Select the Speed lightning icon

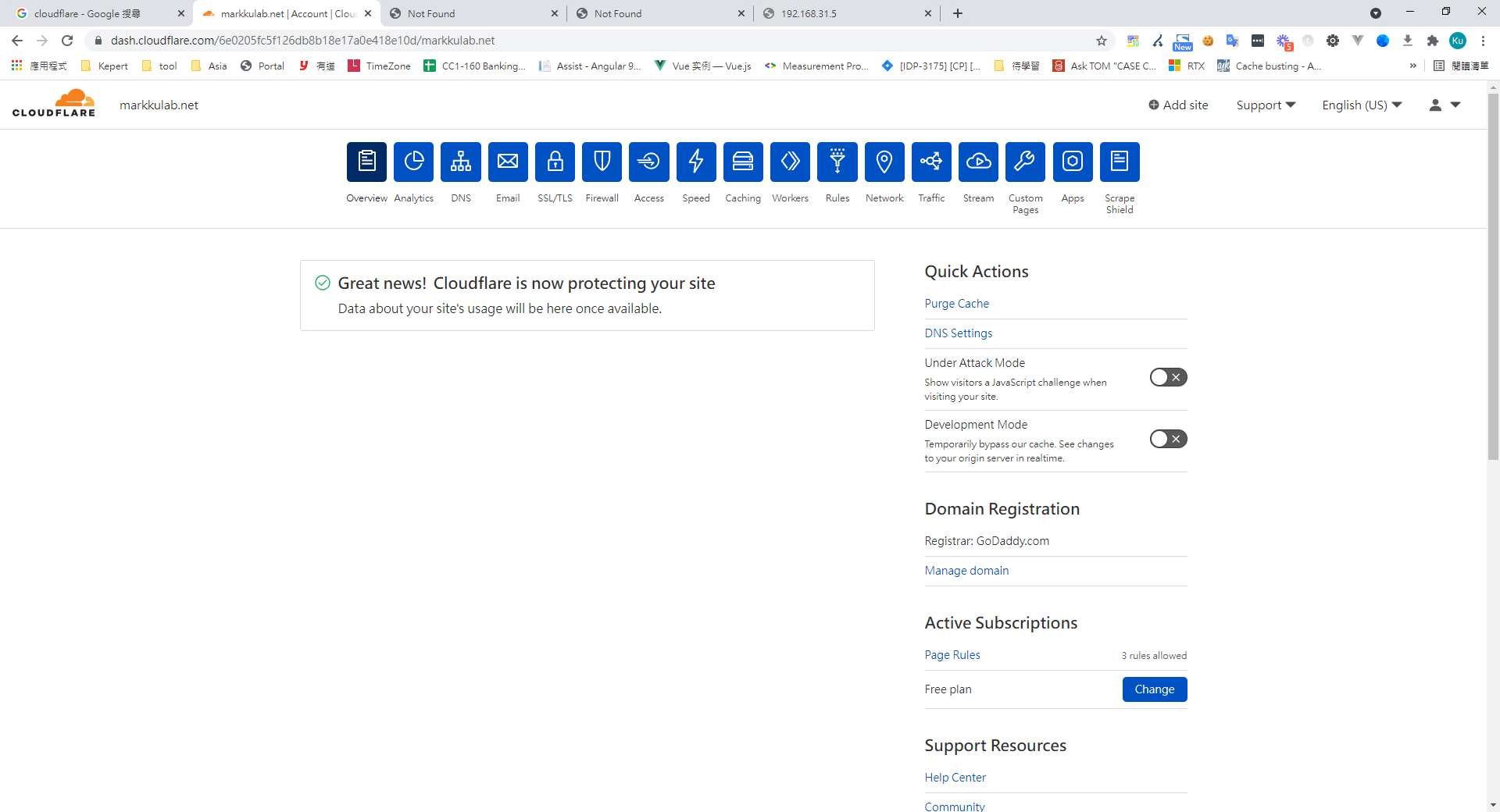696,162
